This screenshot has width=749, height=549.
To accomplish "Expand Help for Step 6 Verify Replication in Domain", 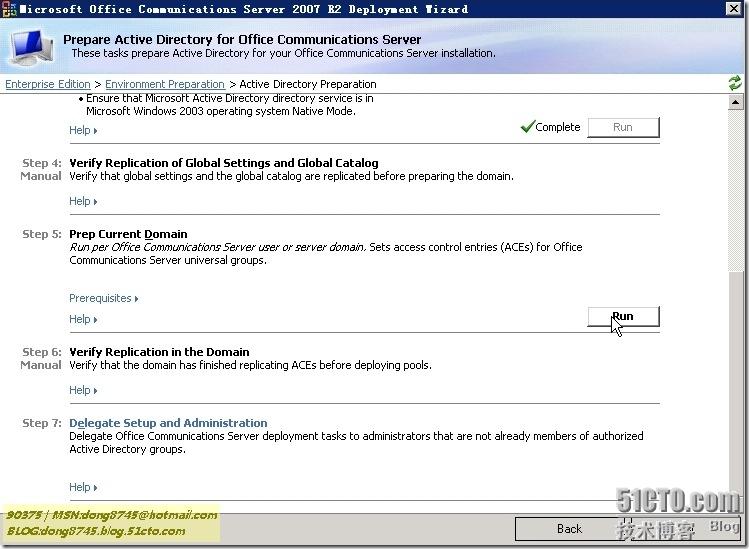I will point(83,390).
